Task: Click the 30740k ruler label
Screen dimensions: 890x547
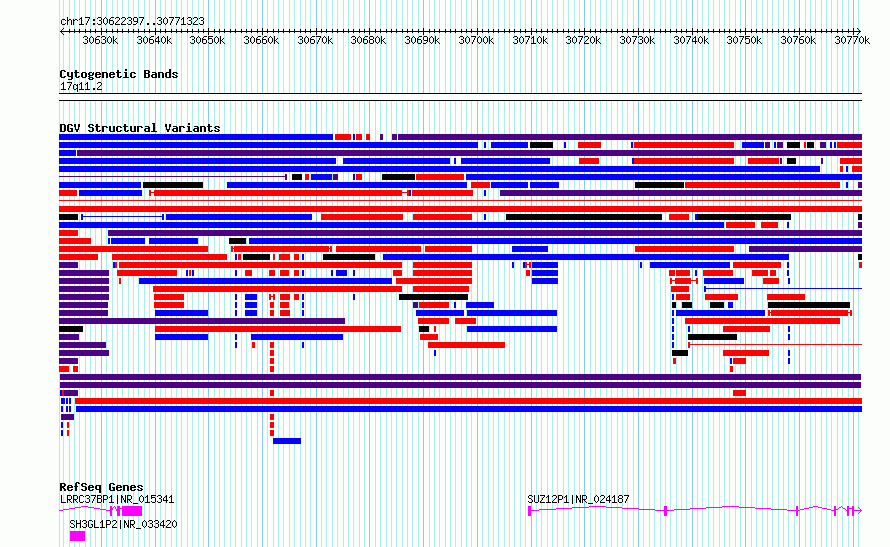Action: point(691,40)
